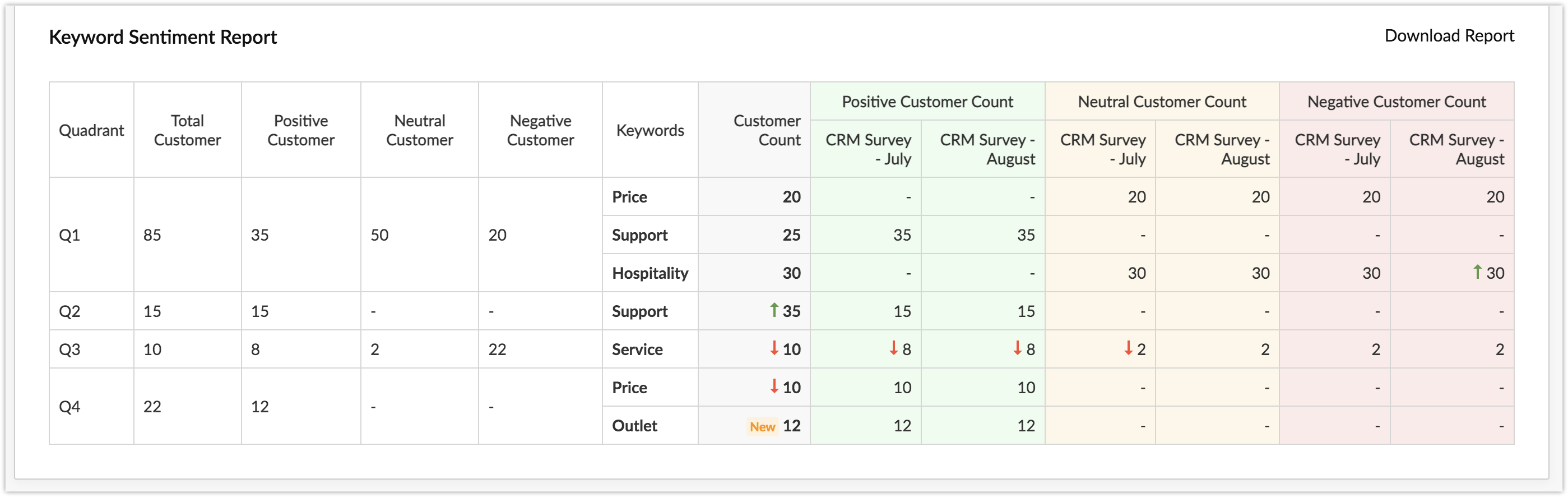Image resolution: width=1568 pixels, height=497 pixels.
Task: Select the Q4 quadrant cell
Action: pos(69,407)
